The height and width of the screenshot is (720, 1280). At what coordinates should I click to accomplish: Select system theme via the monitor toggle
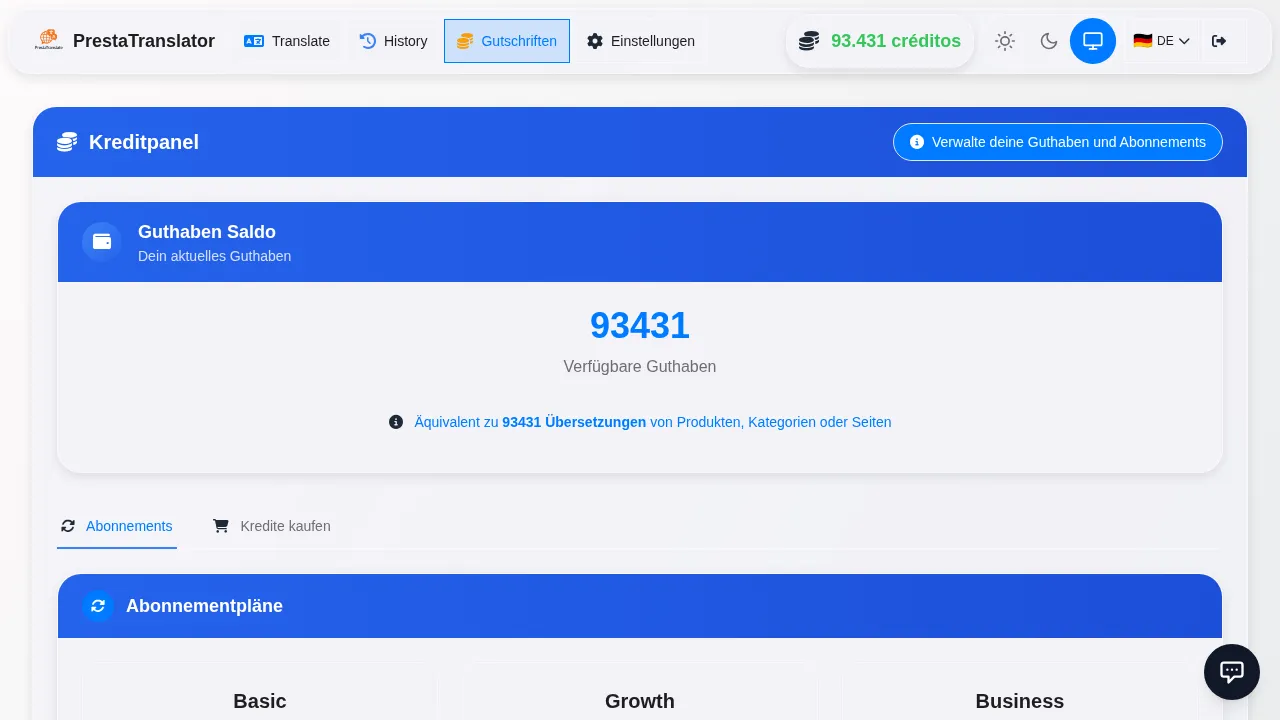[x=1093, y=41]
